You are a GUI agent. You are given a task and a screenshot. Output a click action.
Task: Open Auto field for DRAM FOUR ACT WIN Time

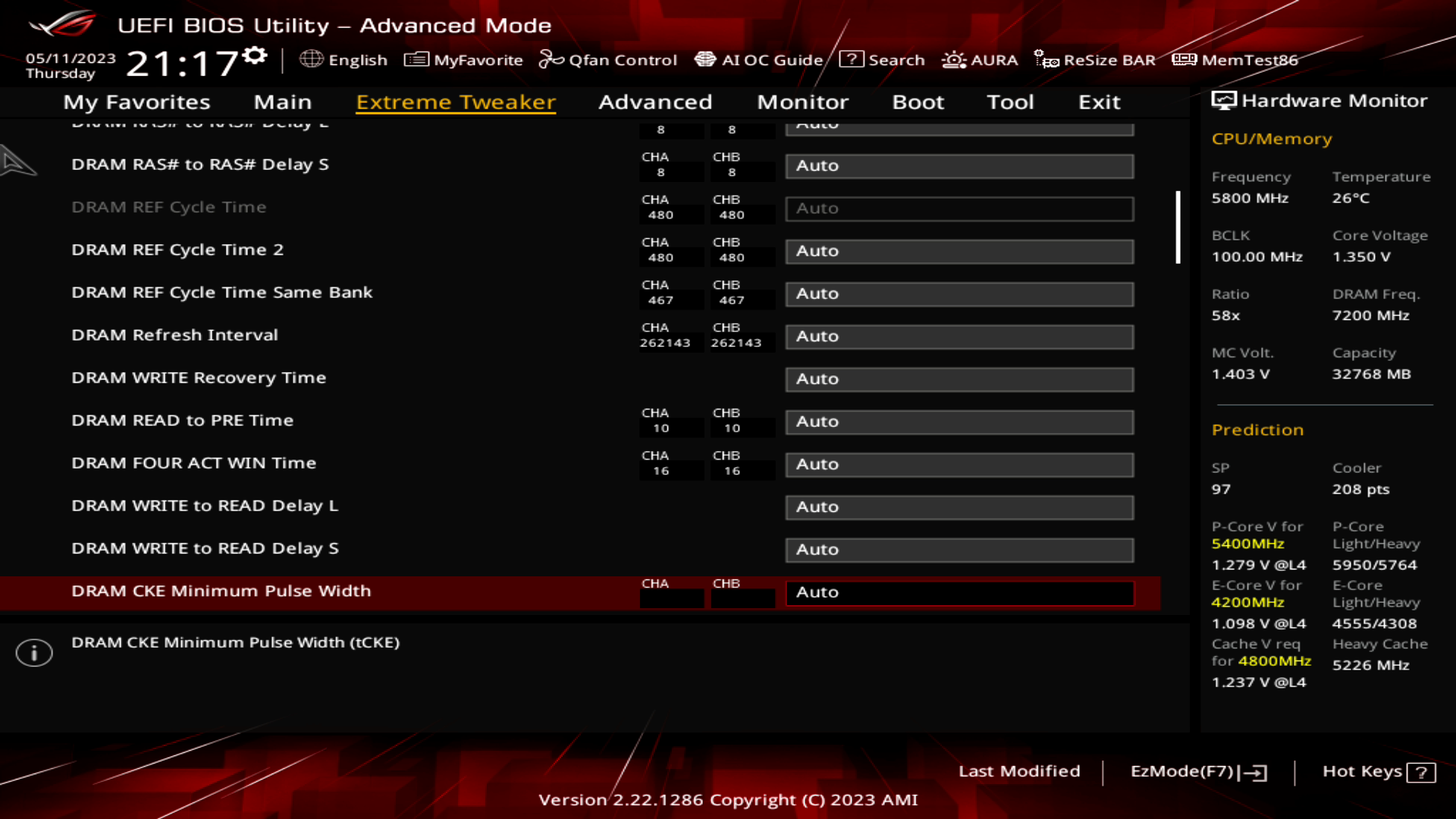(959, 464)
